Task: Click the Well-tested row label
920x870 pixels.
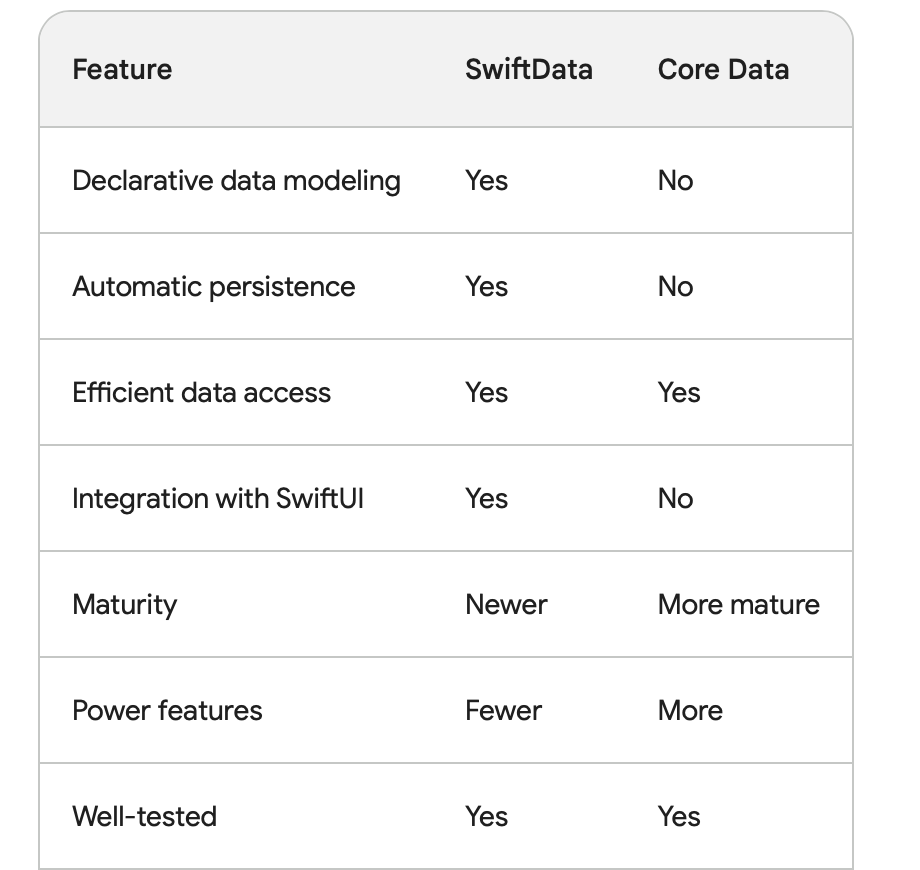Action: point(144,817)
